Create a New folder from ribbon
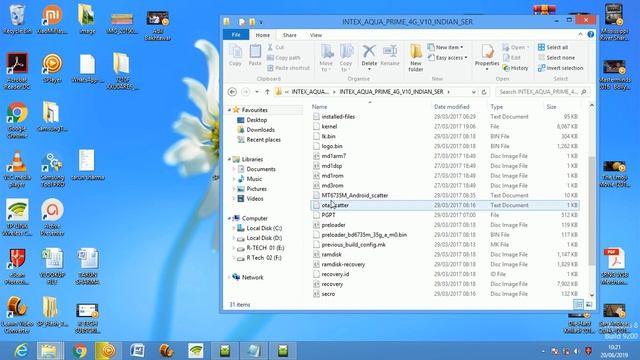640x360 pixels. 416,58
